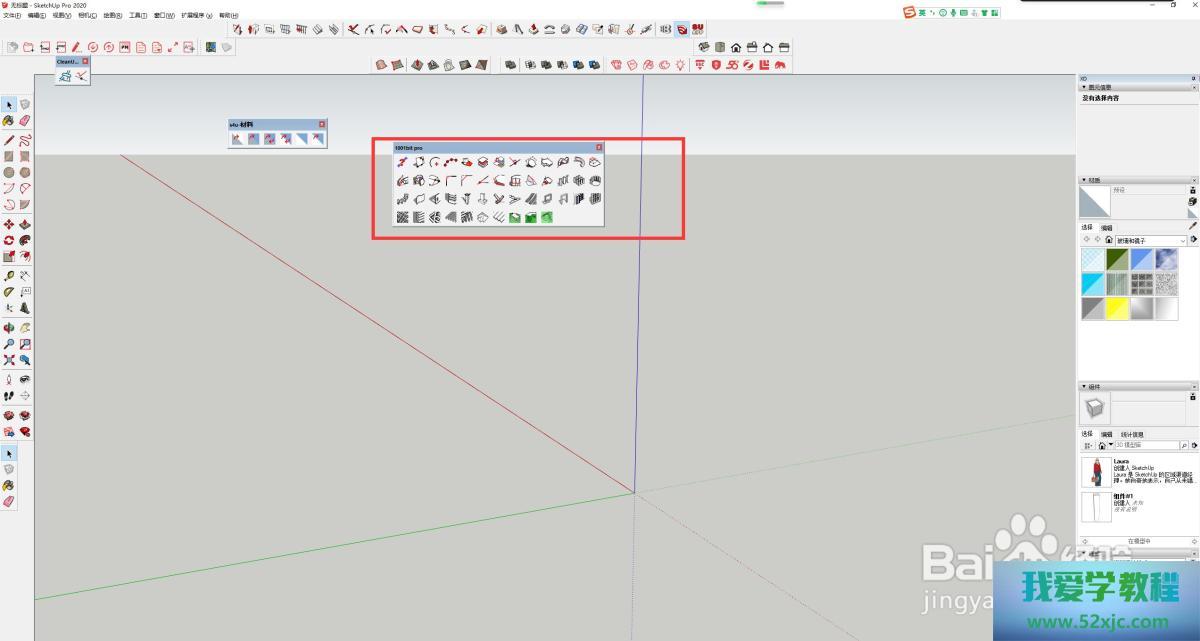Image resolution: width=1200 pixels, height=641 pixels.
Task: Open the materials collection dropdown
Action: [x=1183, y=240]
